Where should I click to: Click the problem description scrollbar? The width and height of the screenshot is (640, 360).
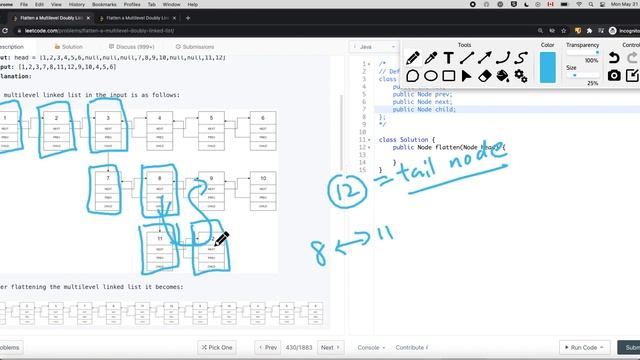click(341, 133)
